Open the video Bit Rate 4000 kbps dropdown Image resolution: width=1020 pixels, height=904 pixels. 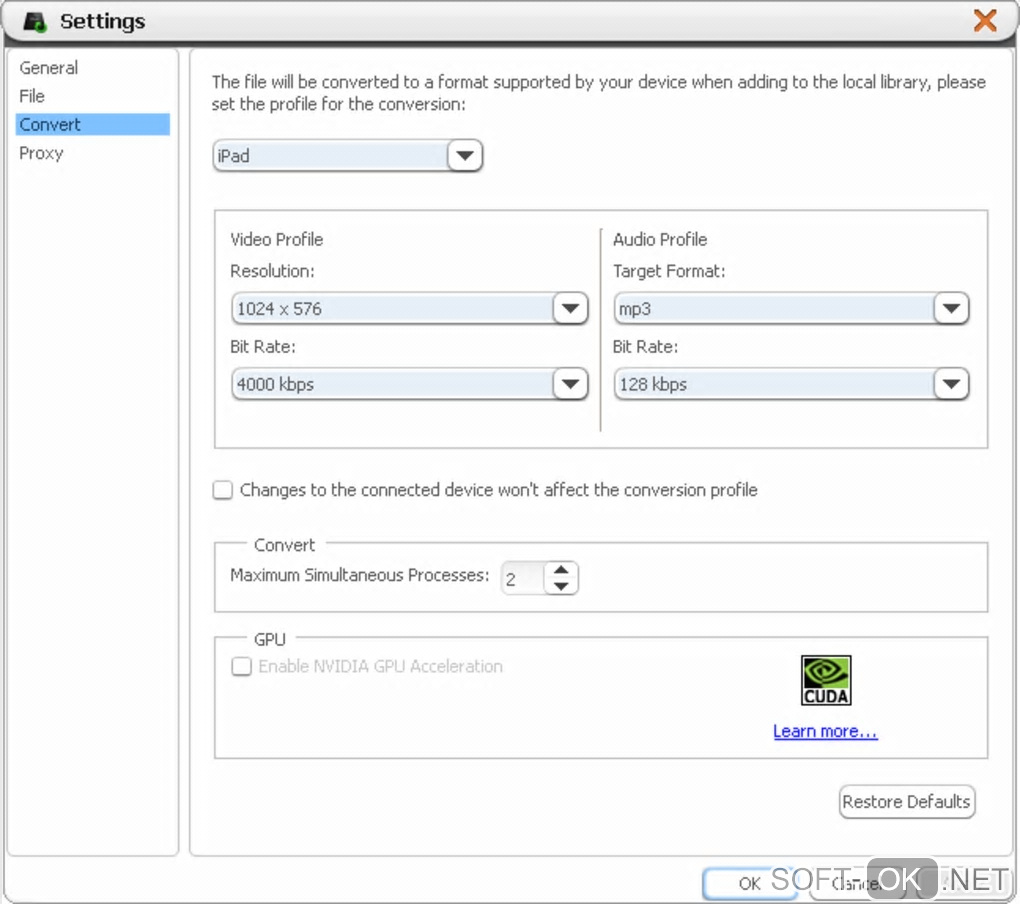coord(570,384)
